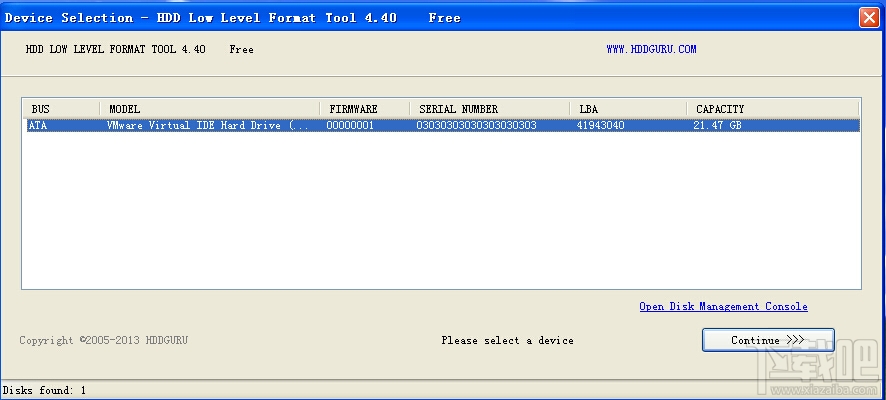Sort by the FIRMWARE column header

pos(364,108)
